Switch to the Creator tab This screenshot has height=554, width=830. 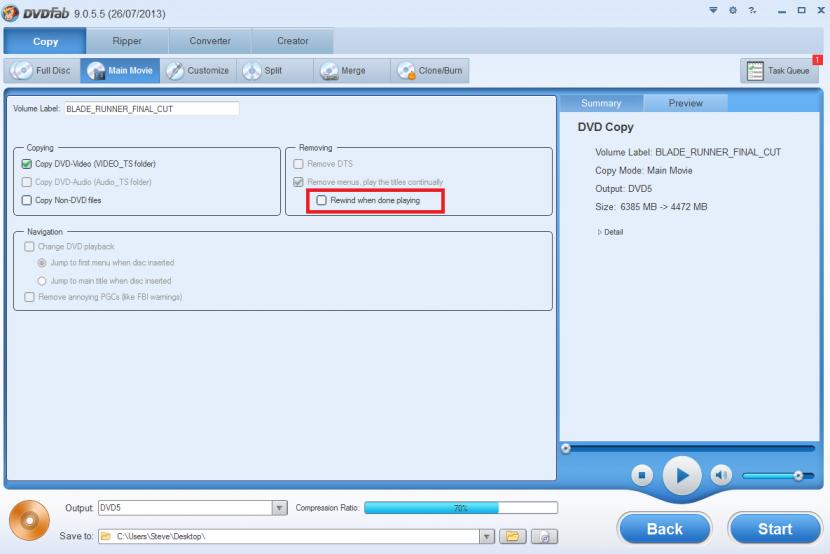point(293,41)
